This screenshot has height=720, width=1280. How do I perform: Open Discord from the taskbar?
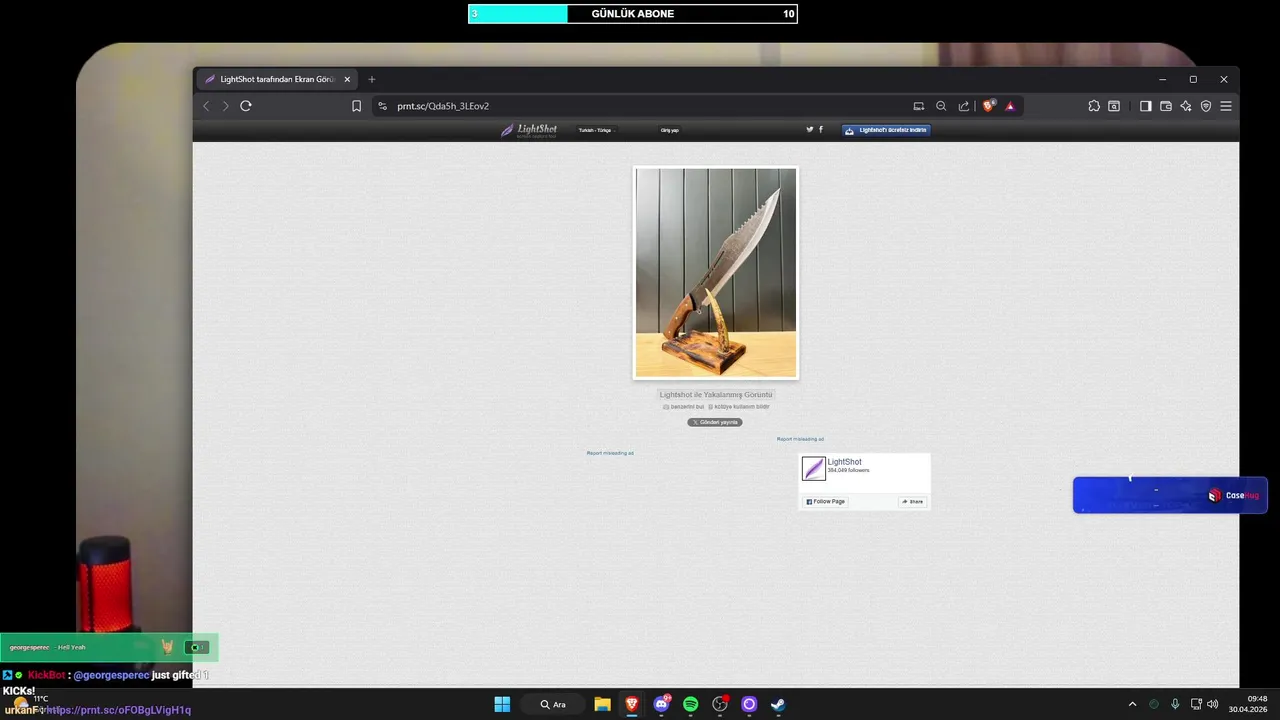click(661, 704)
